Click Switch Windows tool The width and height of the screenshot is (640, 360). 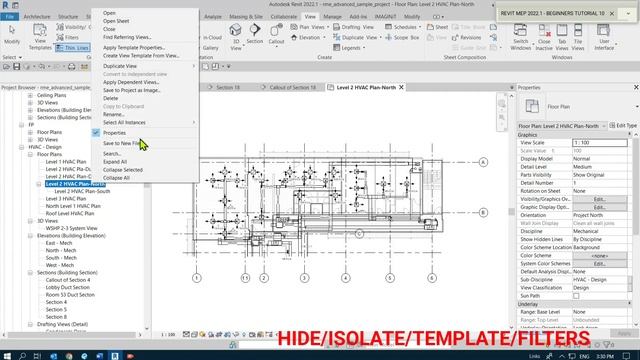[520, 37]
